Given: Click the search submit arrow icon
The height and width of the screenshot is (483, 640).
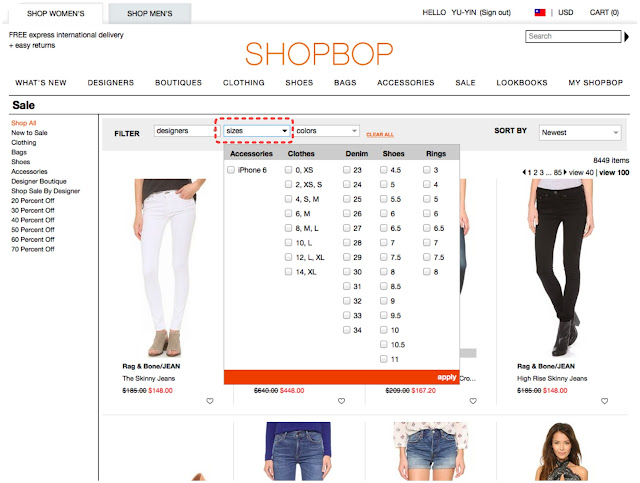Looking at the screenshot, I should 626,37.
